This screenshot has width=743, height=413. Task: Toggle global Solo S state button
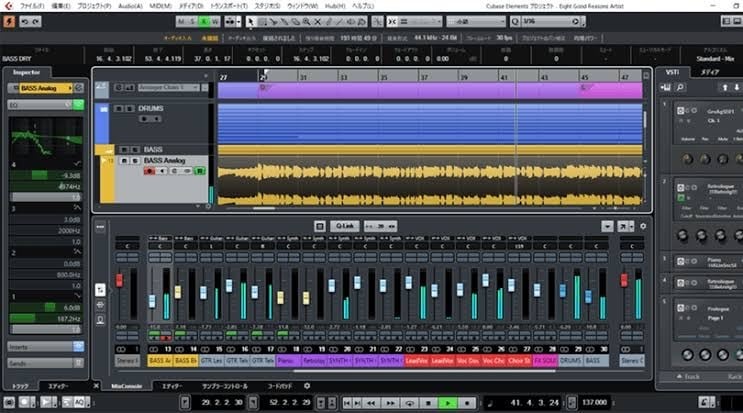[x=192, y=22]
